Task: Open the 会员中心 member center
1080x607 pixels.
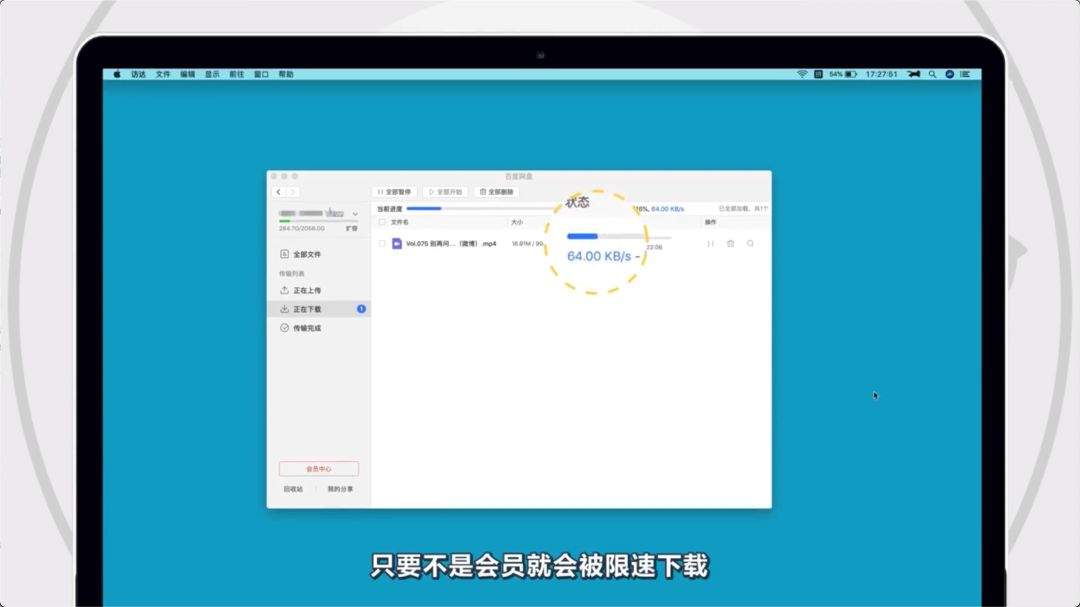Action: [x=319, y=469]
